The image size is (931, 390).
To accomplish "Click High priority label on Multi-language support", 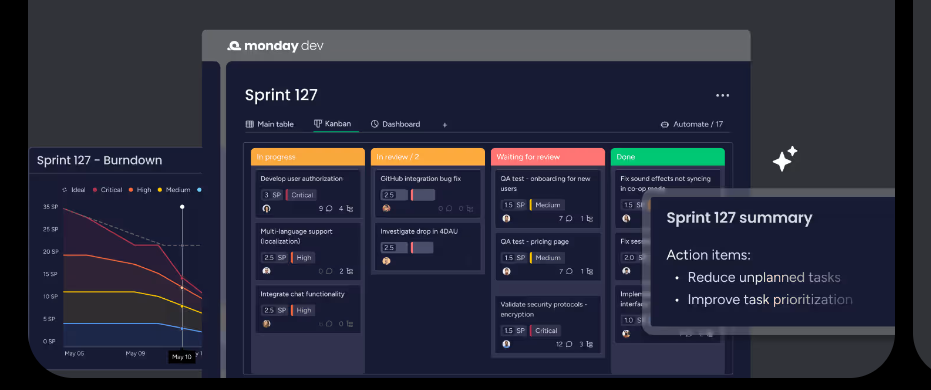I will pos(303,258).
